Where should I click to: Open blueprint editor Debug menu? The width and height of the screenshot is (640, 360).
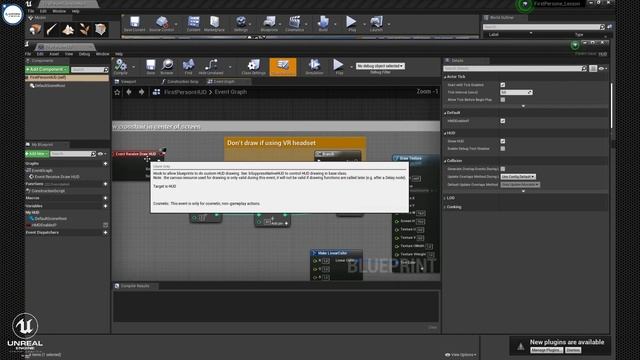[84, 54]
